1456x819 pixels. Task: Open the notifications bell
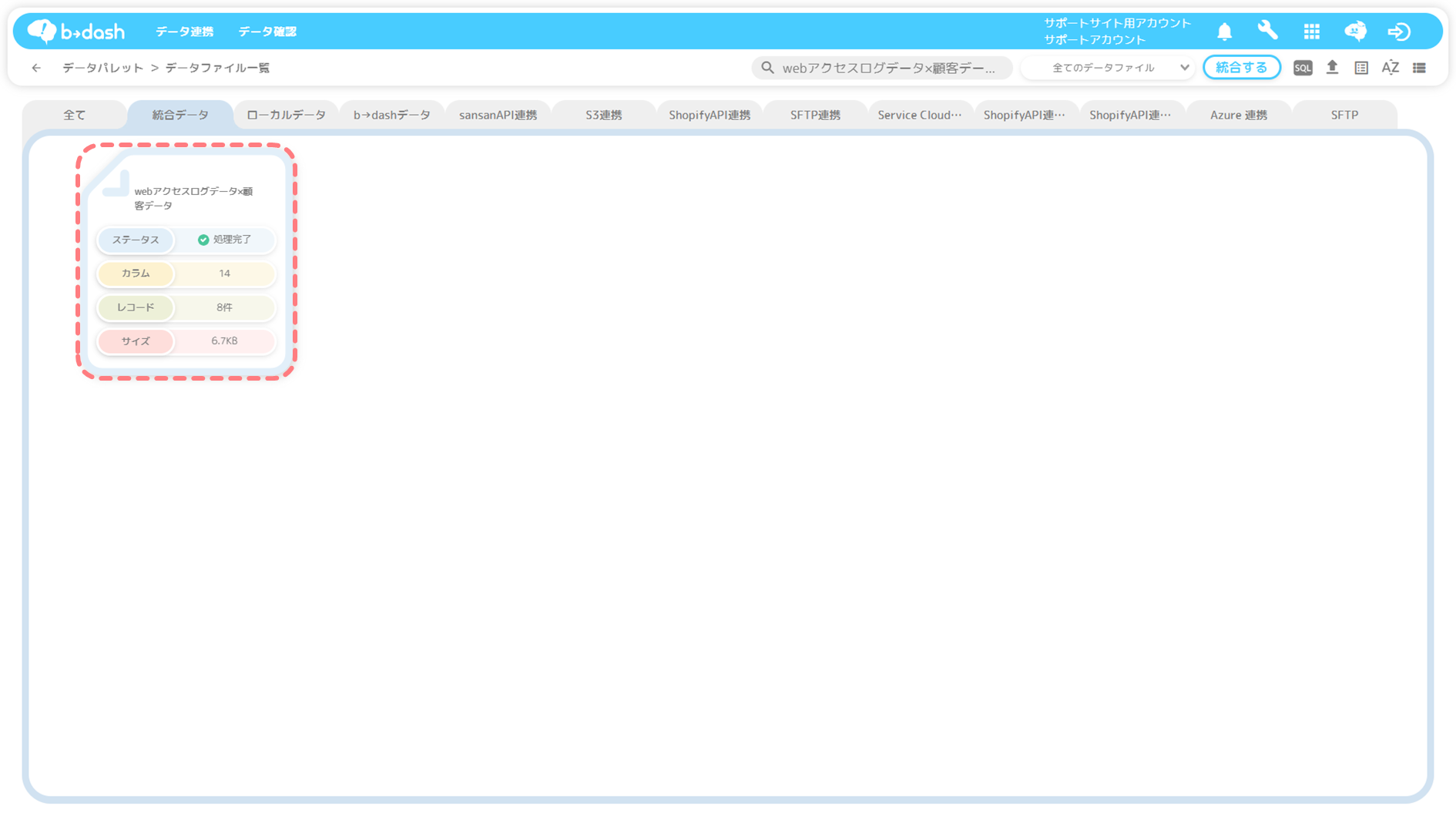(x=1224, y=32)
